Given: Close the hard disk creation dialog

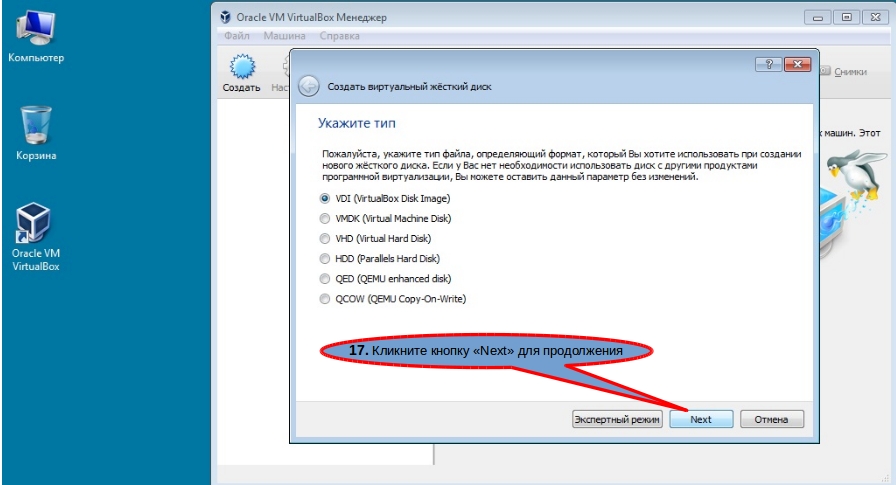Looking at the screenshot, I should pos(798,64).
